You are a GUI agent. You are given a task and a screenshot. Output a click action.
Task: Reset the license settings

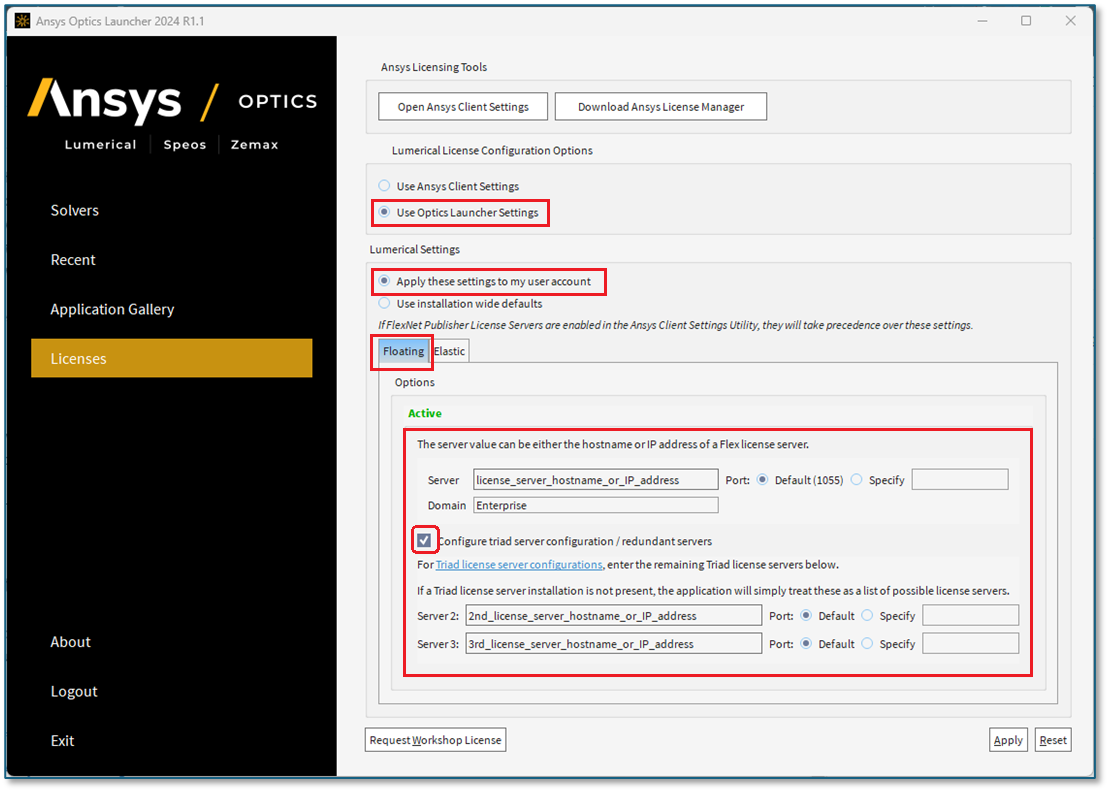[x=1053, y=740]
